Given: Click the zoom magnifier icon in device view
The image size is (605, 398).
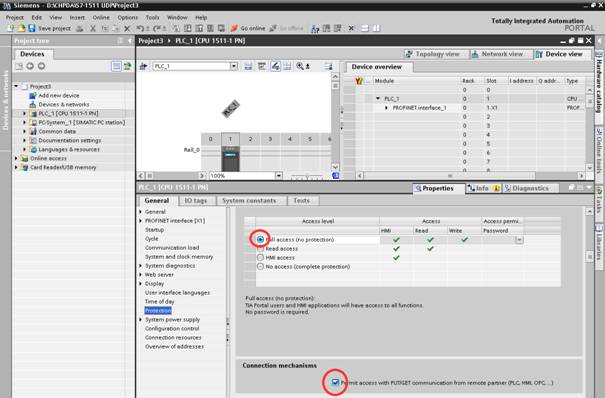Looking at the screenshot, I should [300, 66].
